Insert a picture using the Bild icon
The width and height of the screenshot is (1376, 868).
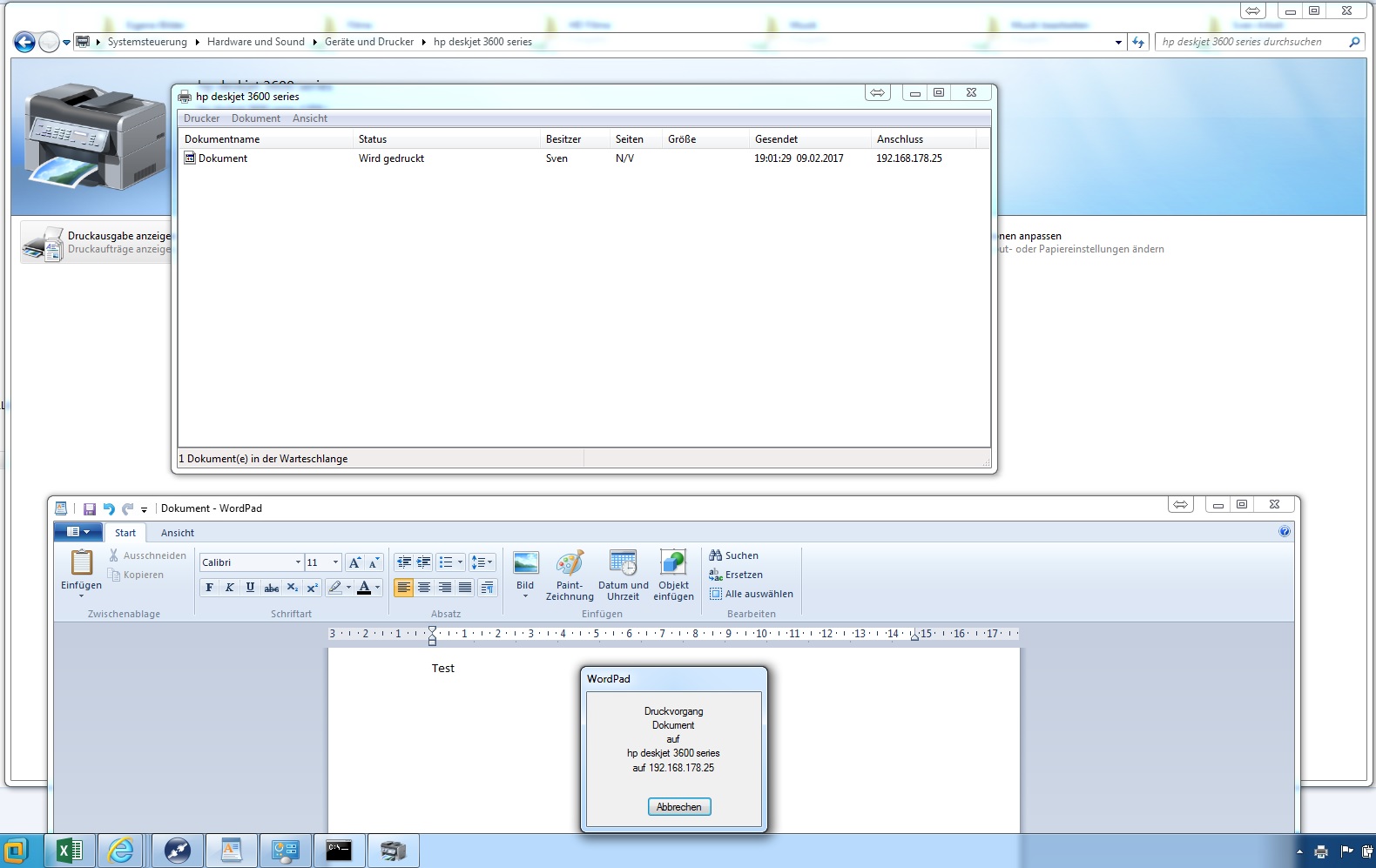[x=525, y=573]
